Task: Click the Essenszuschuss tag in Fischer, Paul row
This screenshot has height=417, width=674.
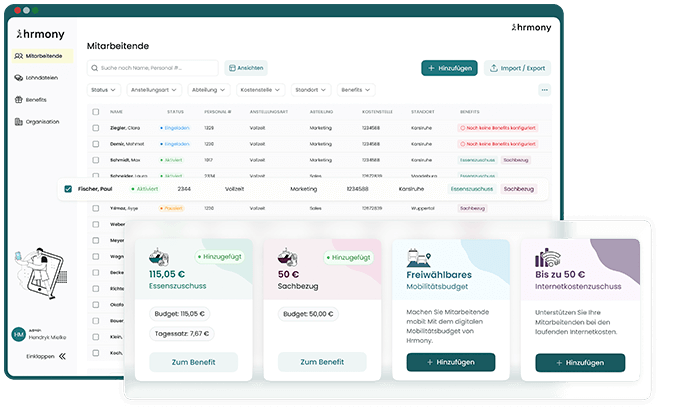Action: 472,189
